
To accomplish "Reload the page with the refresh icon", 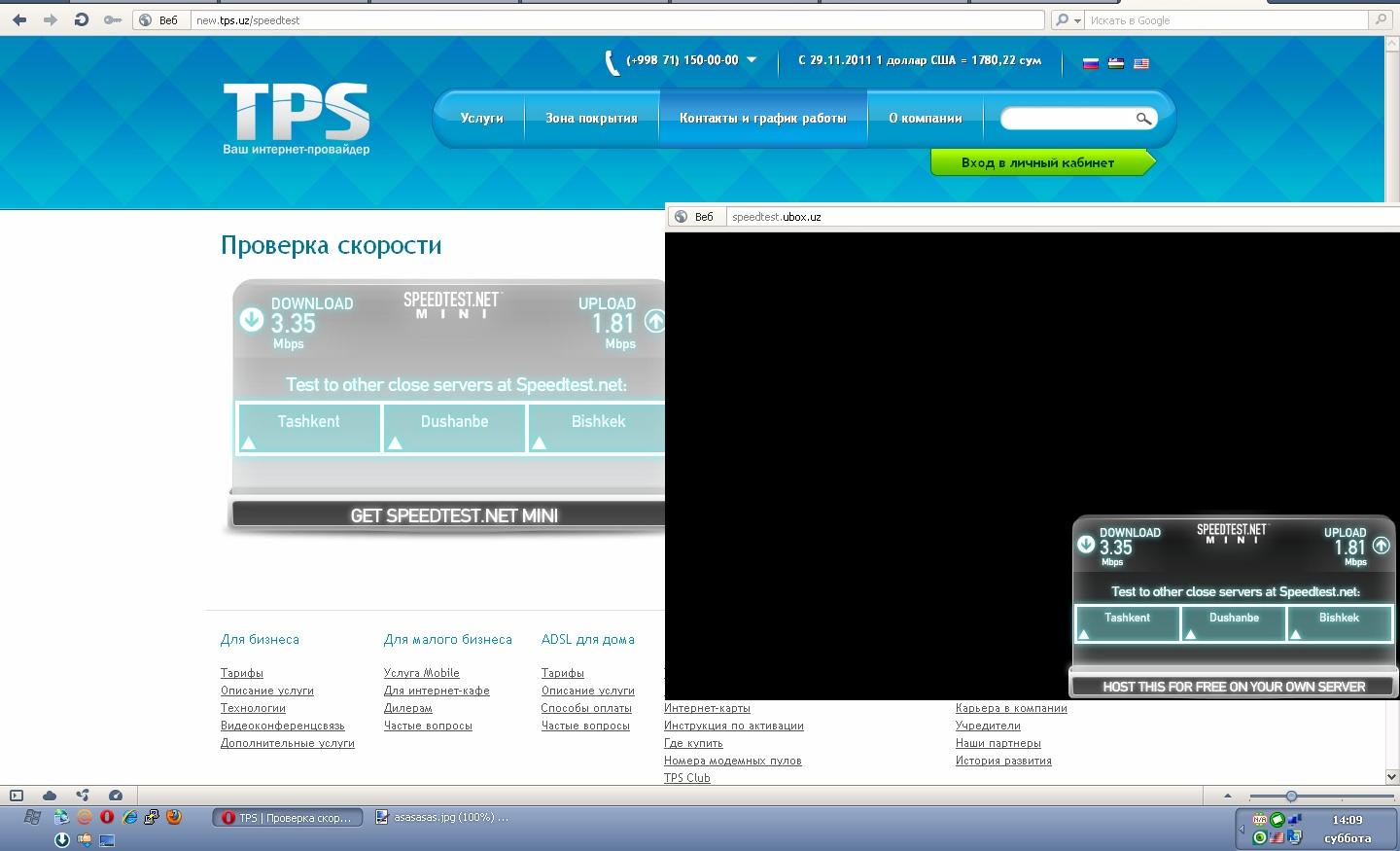I will pyautogui.click(x=82, y=19).
